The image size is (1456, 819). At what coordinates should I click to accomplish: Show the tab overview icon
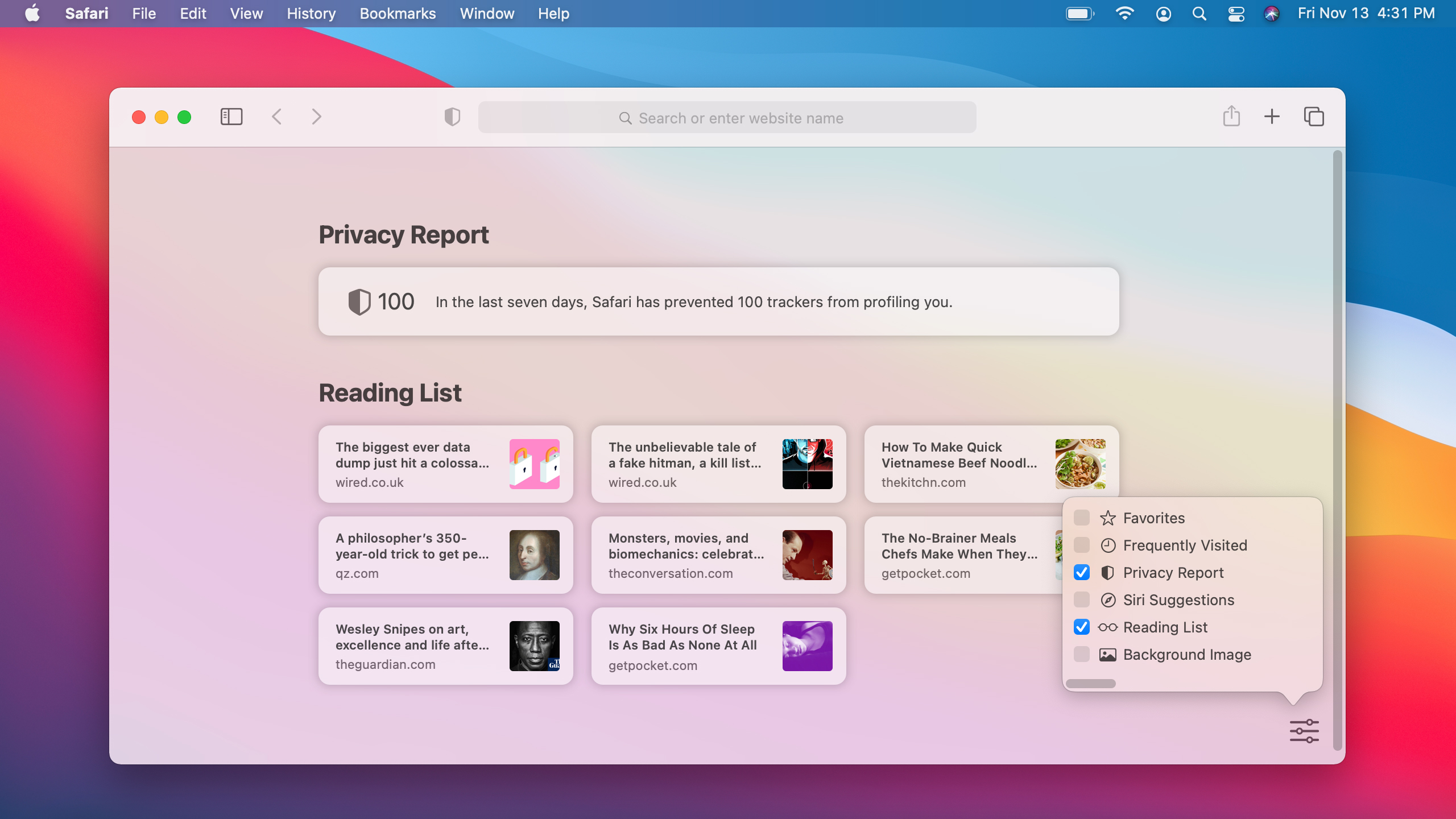point(1314,117)
